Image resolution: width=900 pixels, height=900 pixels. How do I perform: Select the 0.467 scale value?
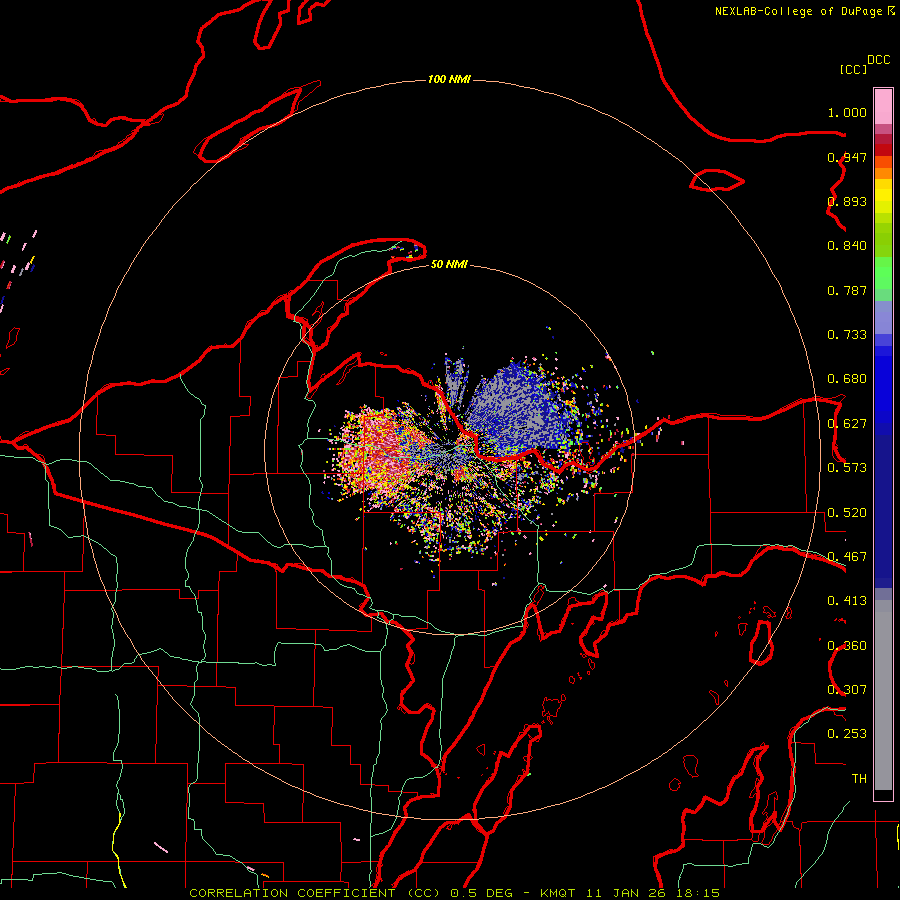(x=847, y=557)
